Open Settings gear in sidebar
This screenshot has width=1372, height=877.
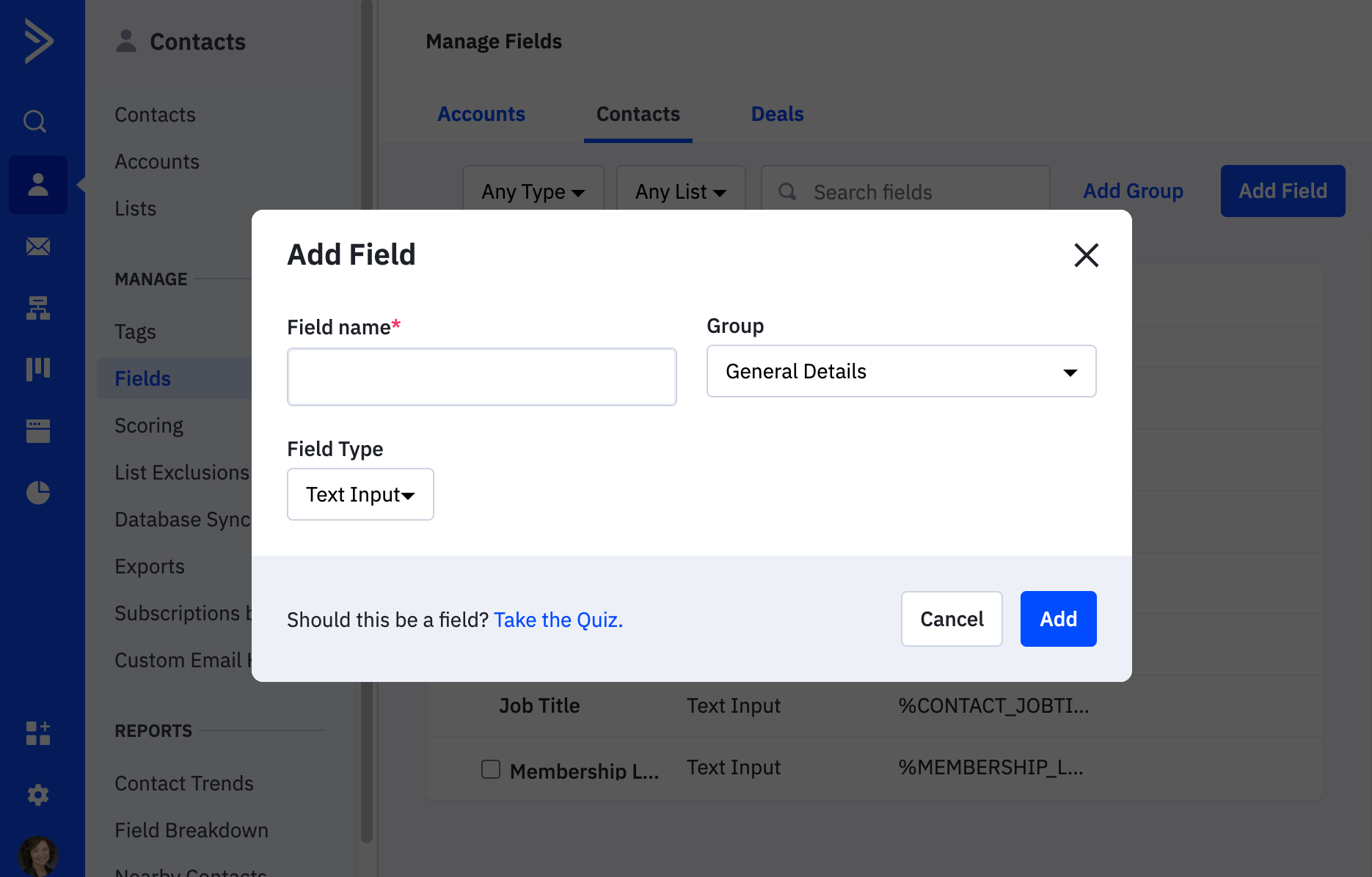tap(37, 794)
